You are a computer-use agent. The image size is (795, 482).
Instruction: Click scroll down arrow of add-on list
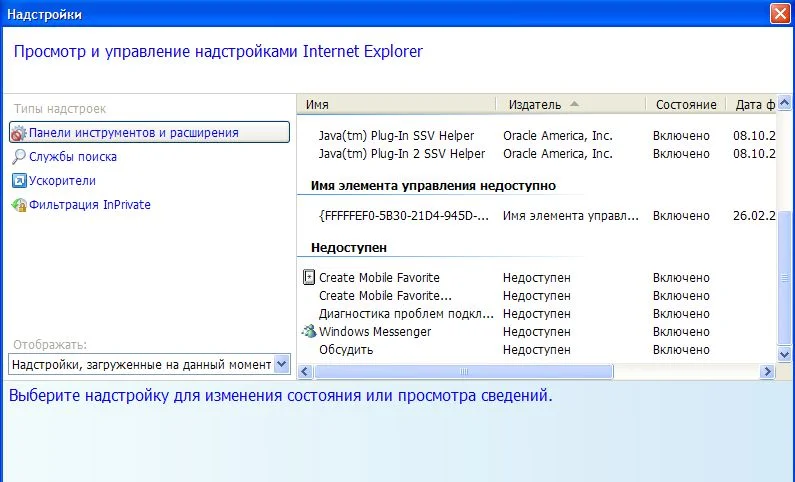[784, 354]
